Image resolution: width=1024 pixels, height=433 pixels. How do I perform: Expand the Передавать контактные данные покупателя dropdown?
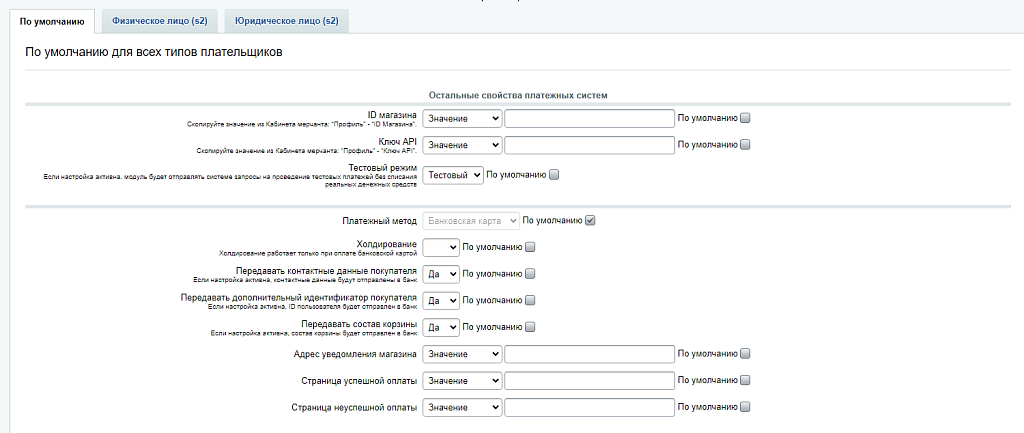tap(440, 274)
